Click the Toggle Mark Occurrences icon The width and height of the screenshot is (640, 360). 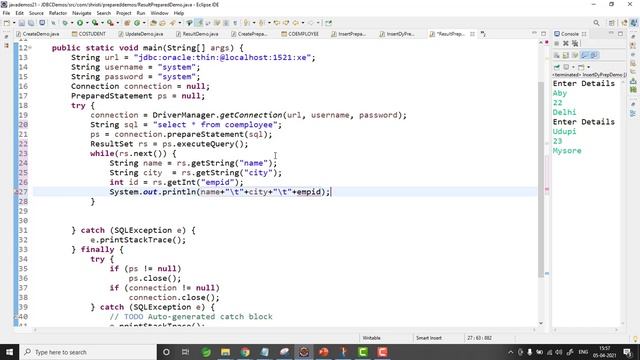pos(199,23)
